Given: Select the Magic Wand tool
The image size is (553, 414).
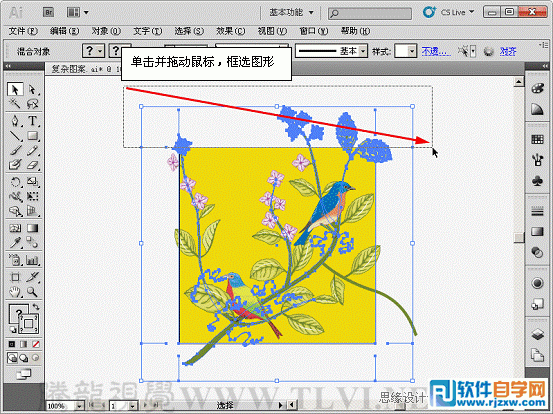Looking at the screenshot, I should tap(15, 104).
